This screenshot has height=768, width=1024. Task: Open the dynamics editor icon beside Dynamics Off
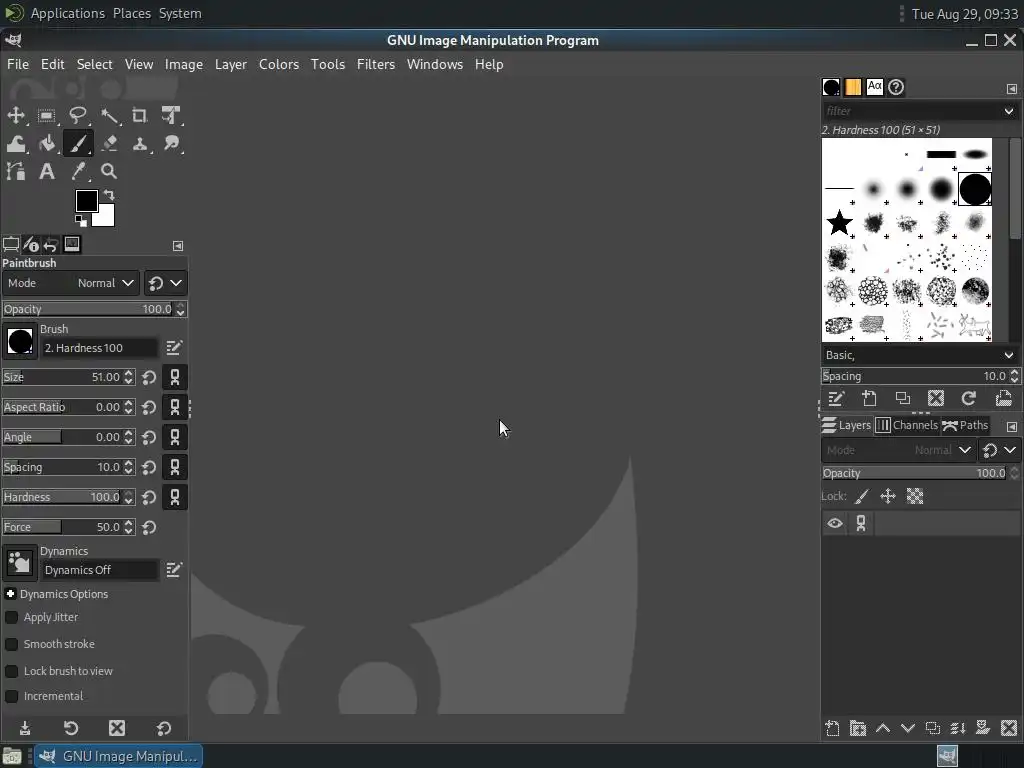pyautogui.click(x=174, y=570)
